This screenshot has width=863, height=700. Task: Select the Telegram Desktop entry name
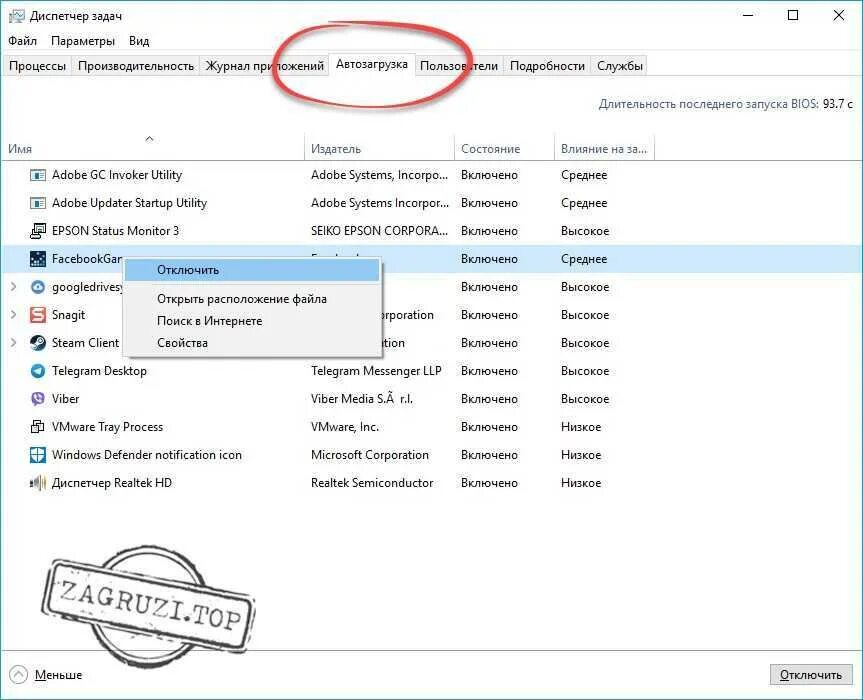coord(99,371)
